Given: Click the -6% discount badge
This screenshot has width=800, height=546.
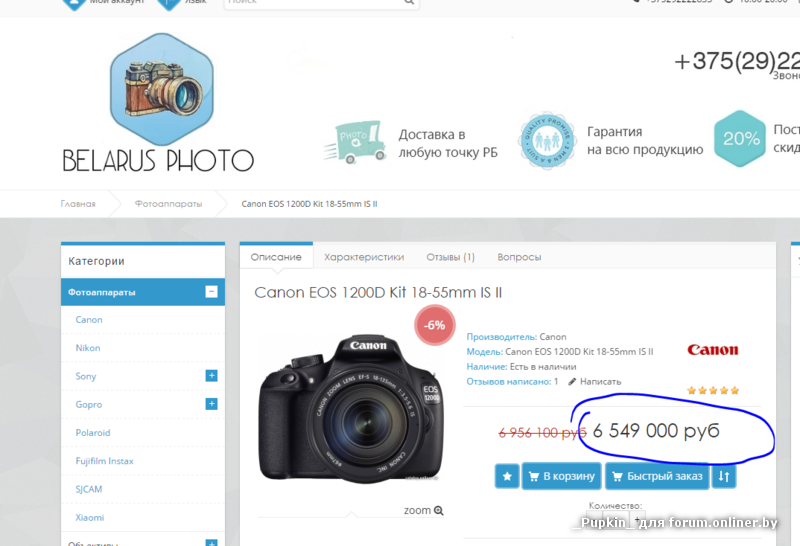Looking at the screenshot, I should tap(435, 325).
